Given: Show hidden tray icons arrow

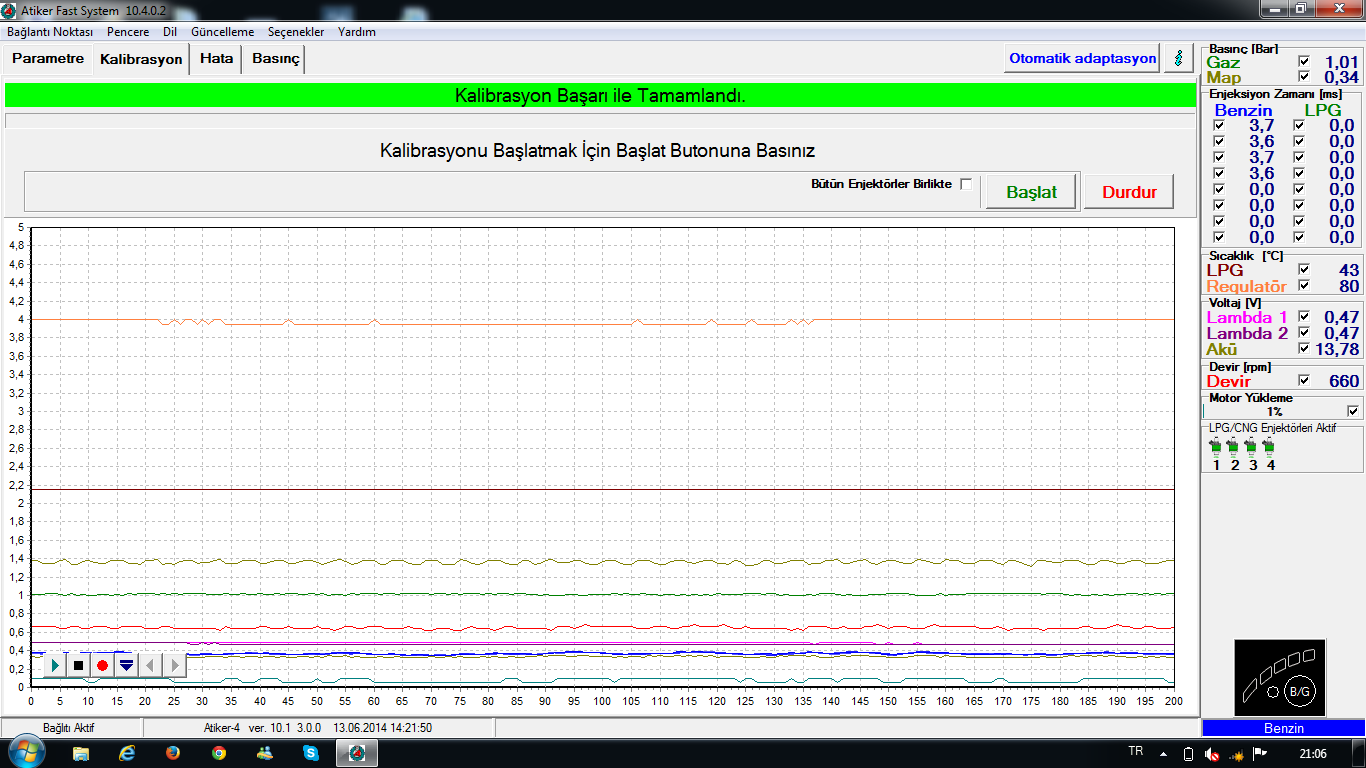Looking at the screenshot, I should pos(1163,754).
